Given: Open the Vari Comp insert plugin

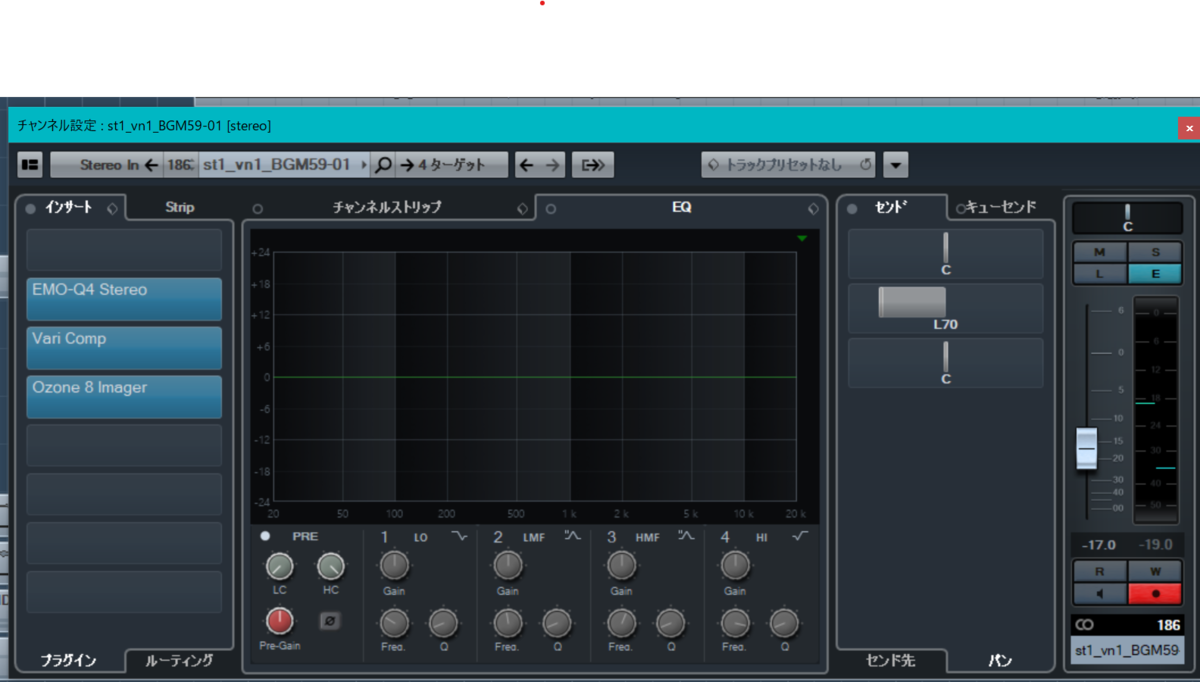Looking at the screenshot, I should click(x=124, y=348).
